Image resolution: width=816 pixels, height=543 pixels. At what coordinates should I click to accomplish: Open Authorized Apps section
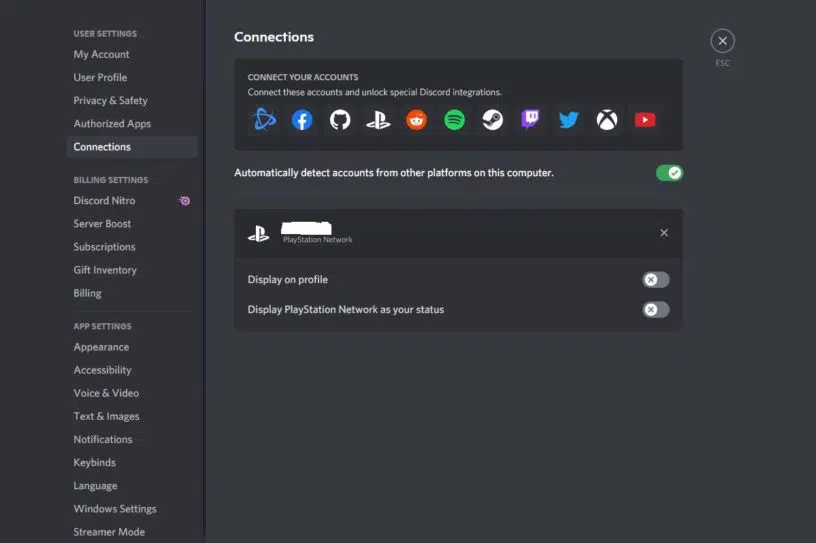point(132,123)
